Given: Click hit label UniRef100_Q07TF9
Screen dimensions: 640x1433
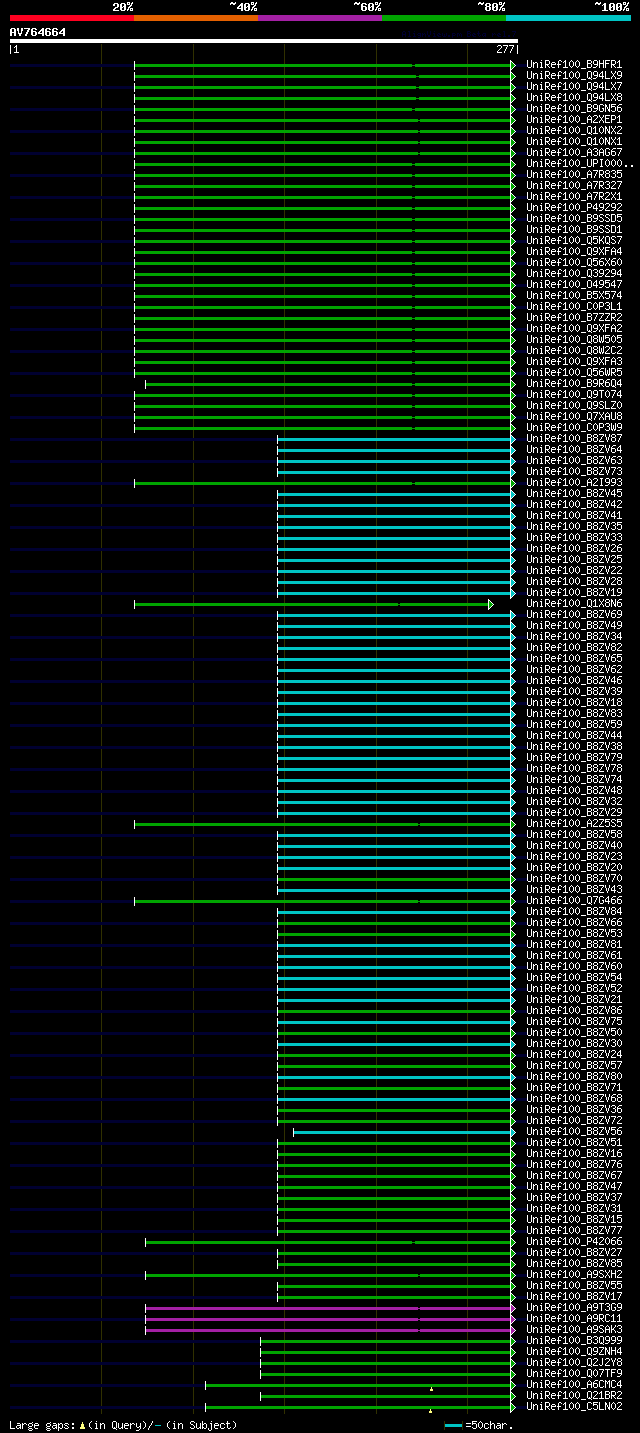Looking at the screenshot, I should tap(574, 1374).
